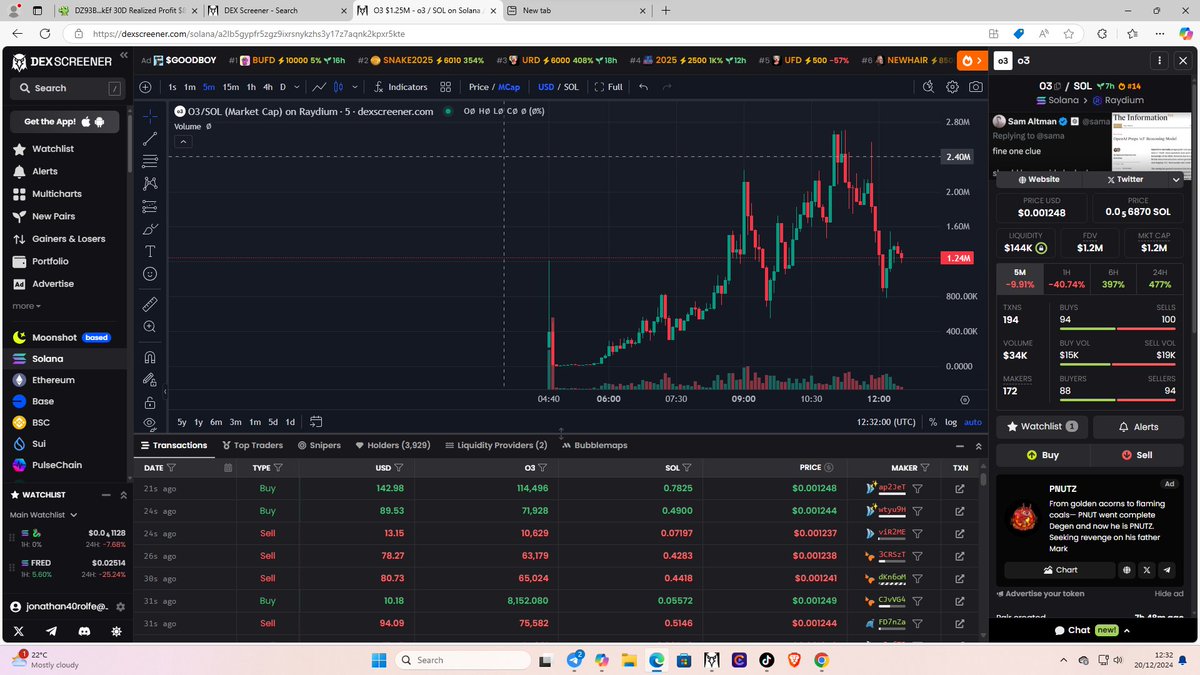
Task: Select the crosshair cursor tool
Action: tap(150, 116)
